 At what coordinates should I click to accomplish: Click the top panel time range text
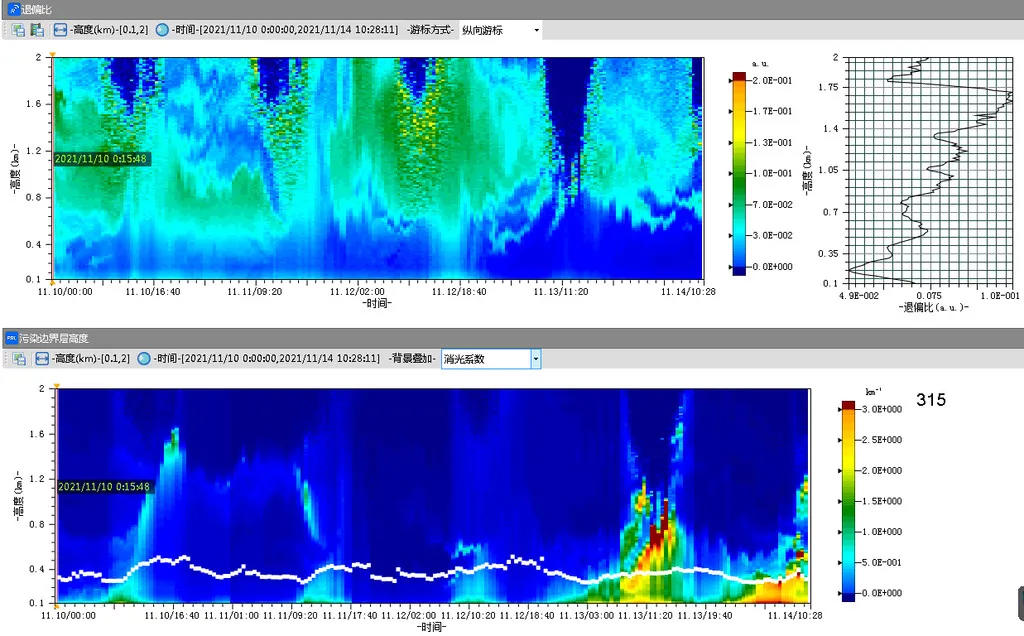tap(282, 30)
